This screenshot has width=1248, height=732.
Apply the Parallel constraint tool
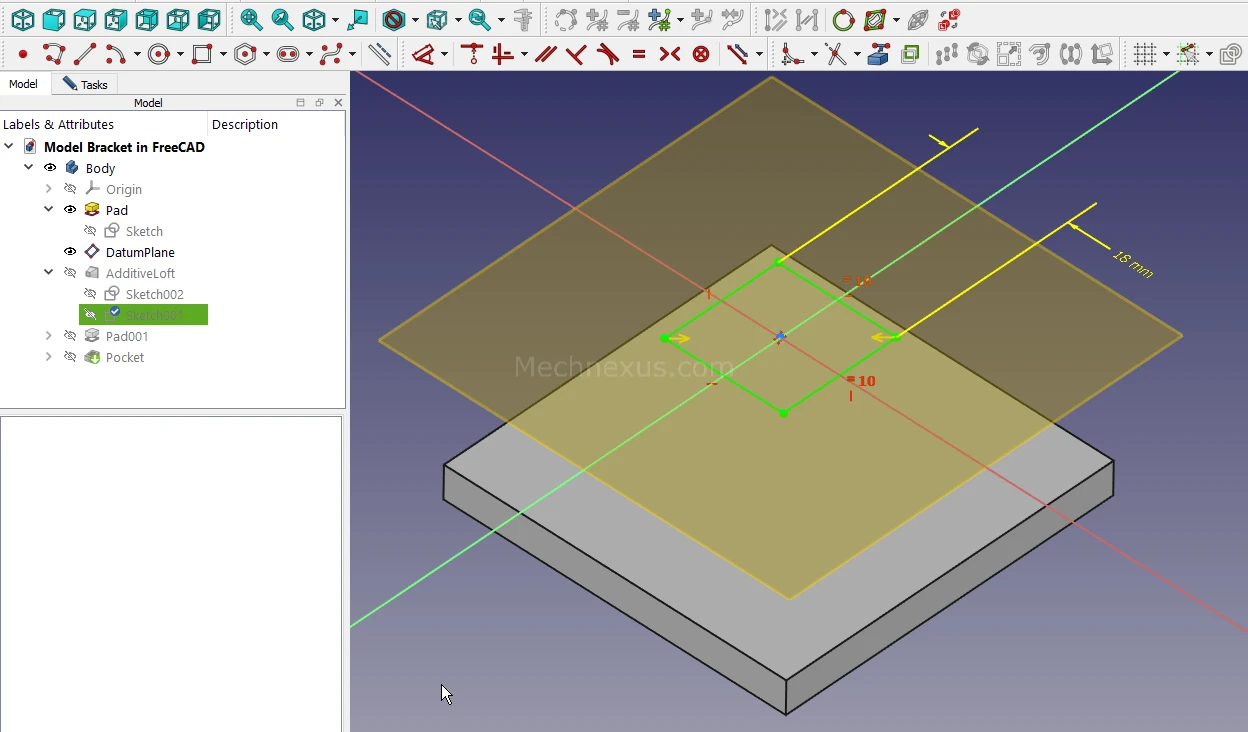pos(545,54)
